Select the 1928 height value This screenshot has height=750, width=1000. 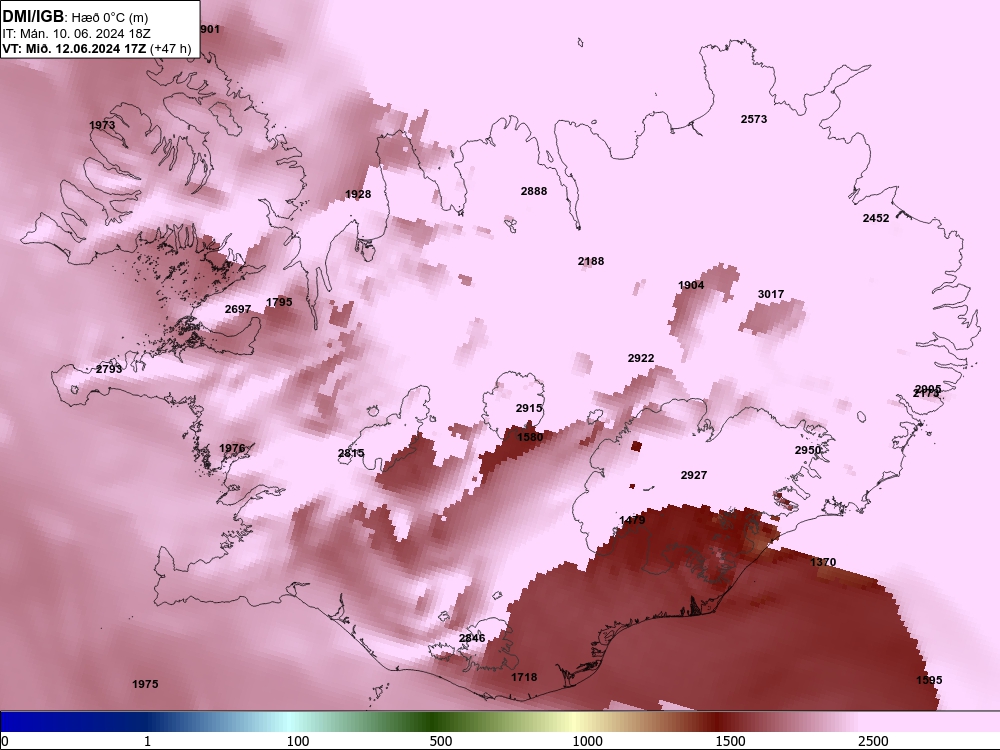pos(358,194)
